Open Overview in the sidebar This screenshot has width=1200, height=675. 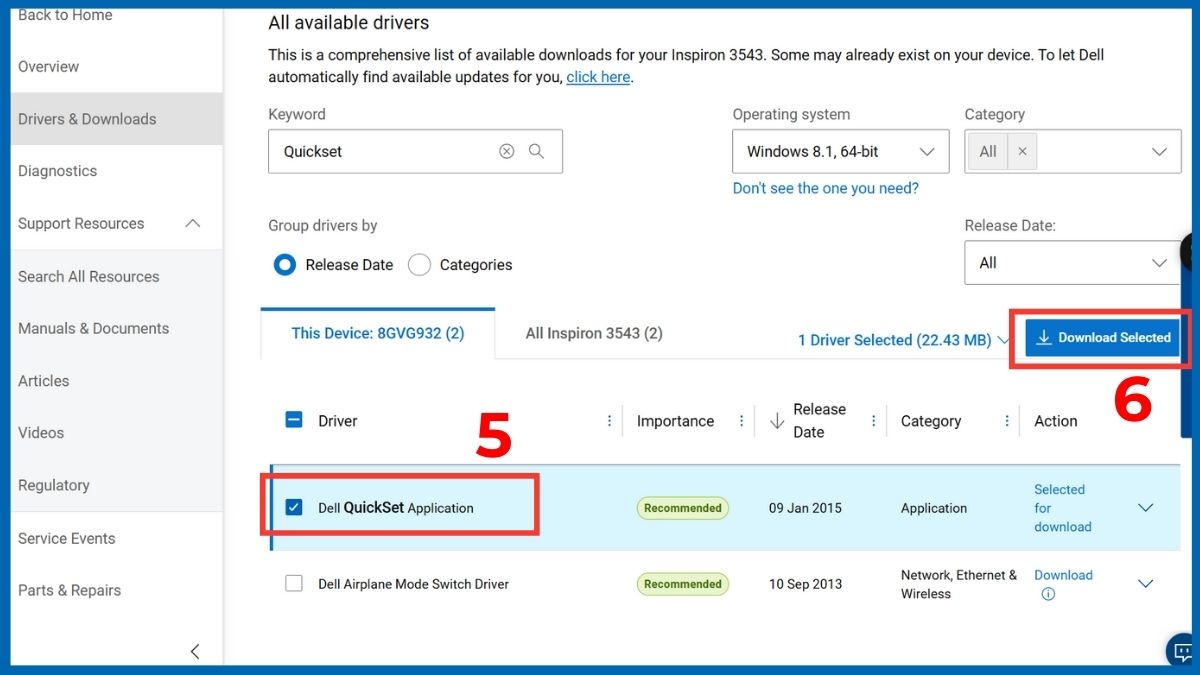pos(48,66)
